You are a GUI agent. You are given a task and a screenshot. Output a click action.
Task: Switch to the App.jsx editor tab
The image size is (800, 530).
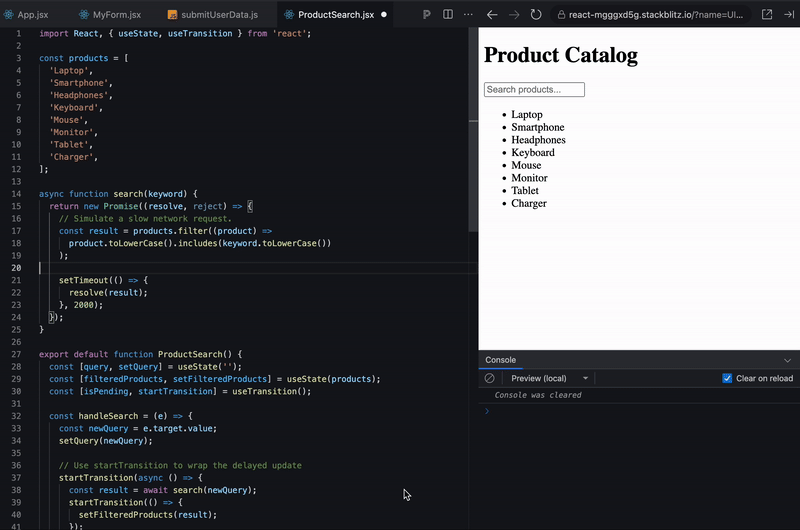27,15
